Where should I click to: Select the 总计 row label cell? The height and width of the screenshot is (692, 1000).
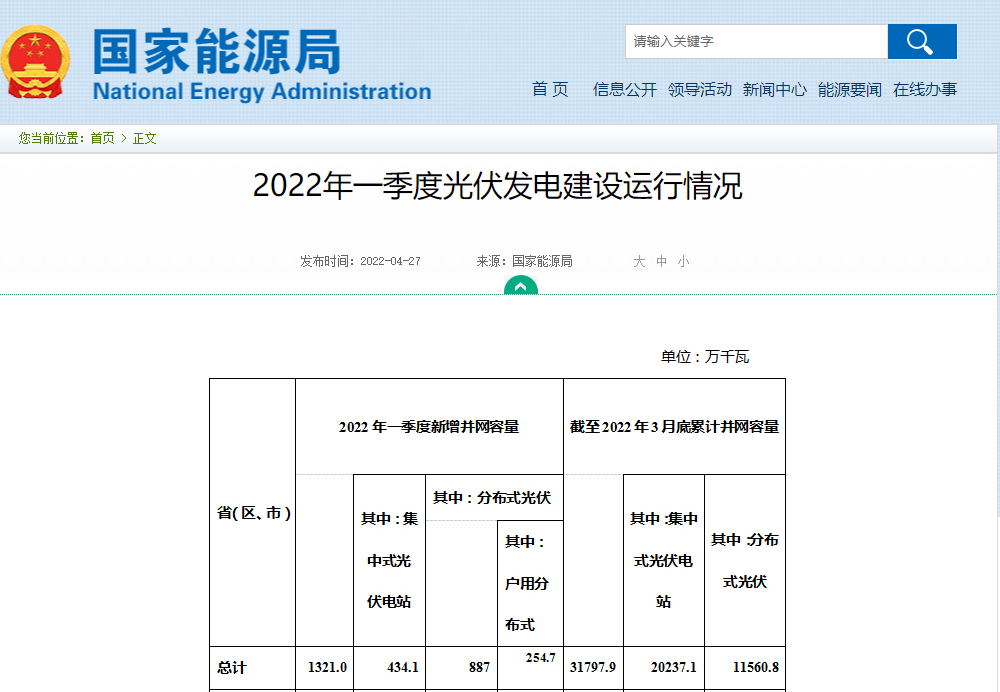pyautogui.click(x=232, y=667)
